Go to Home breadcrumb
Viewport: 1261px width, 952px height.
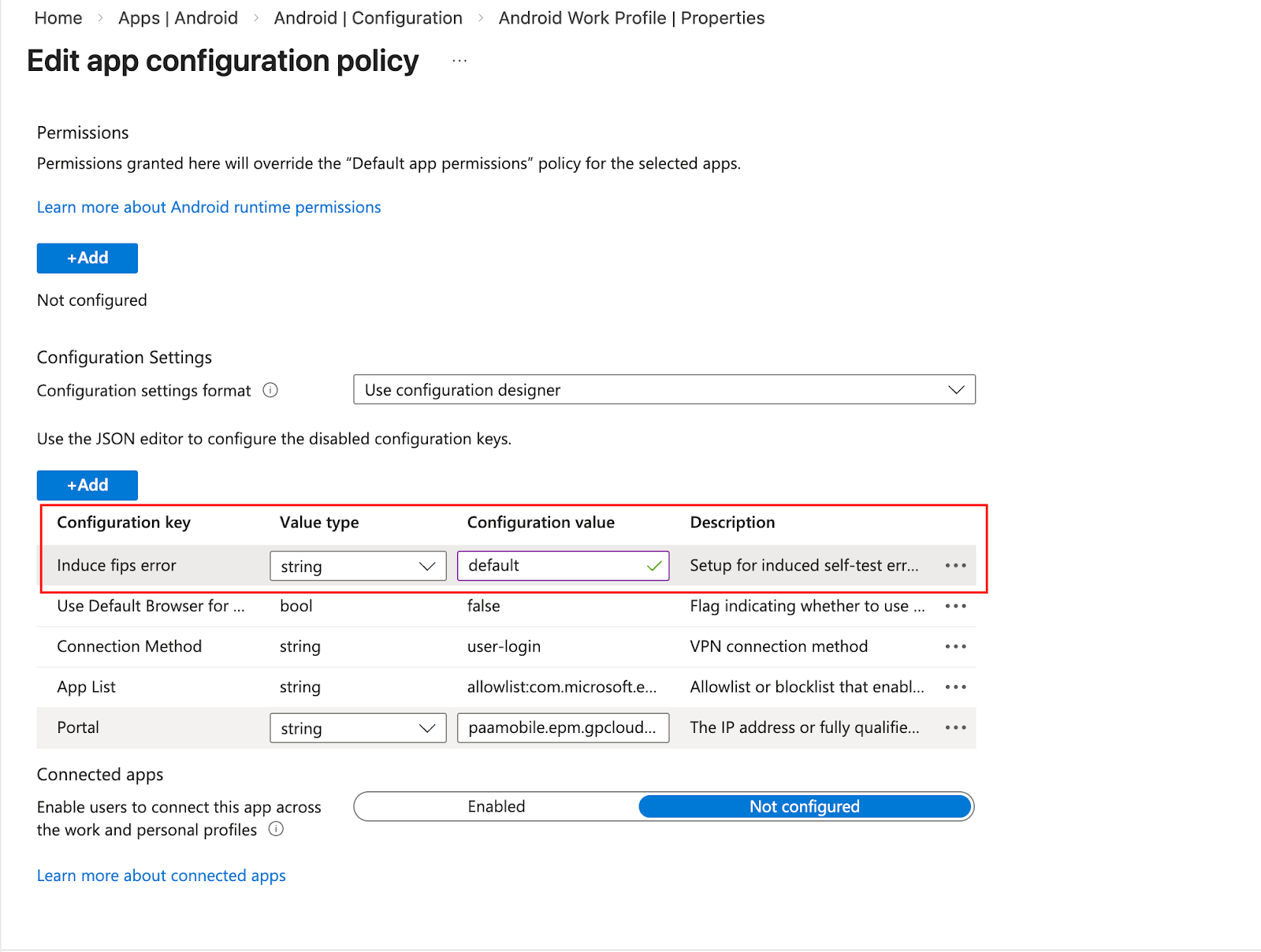(58, 18)
